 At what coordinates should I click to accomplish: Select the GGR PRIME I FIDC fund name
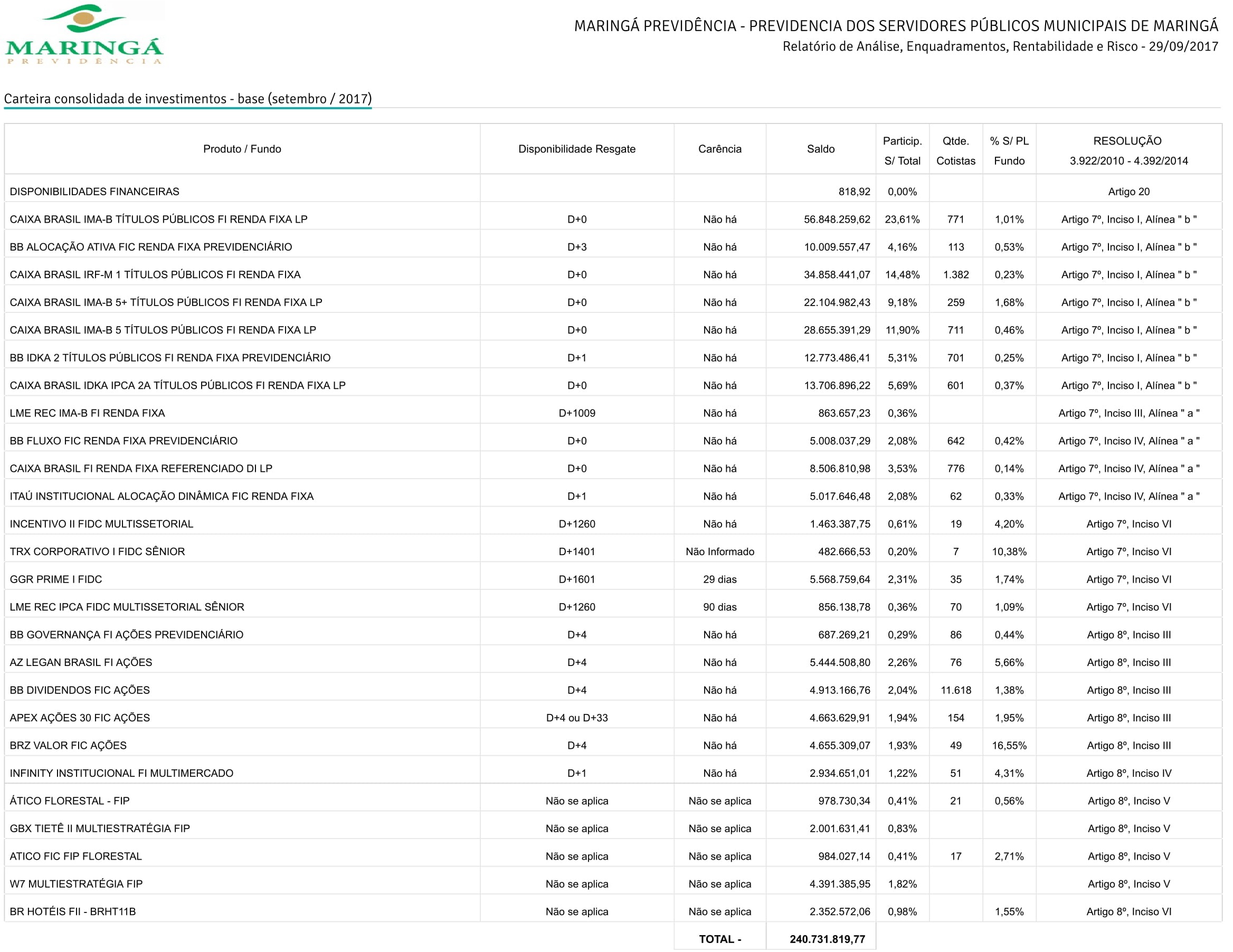click(56, 579)
